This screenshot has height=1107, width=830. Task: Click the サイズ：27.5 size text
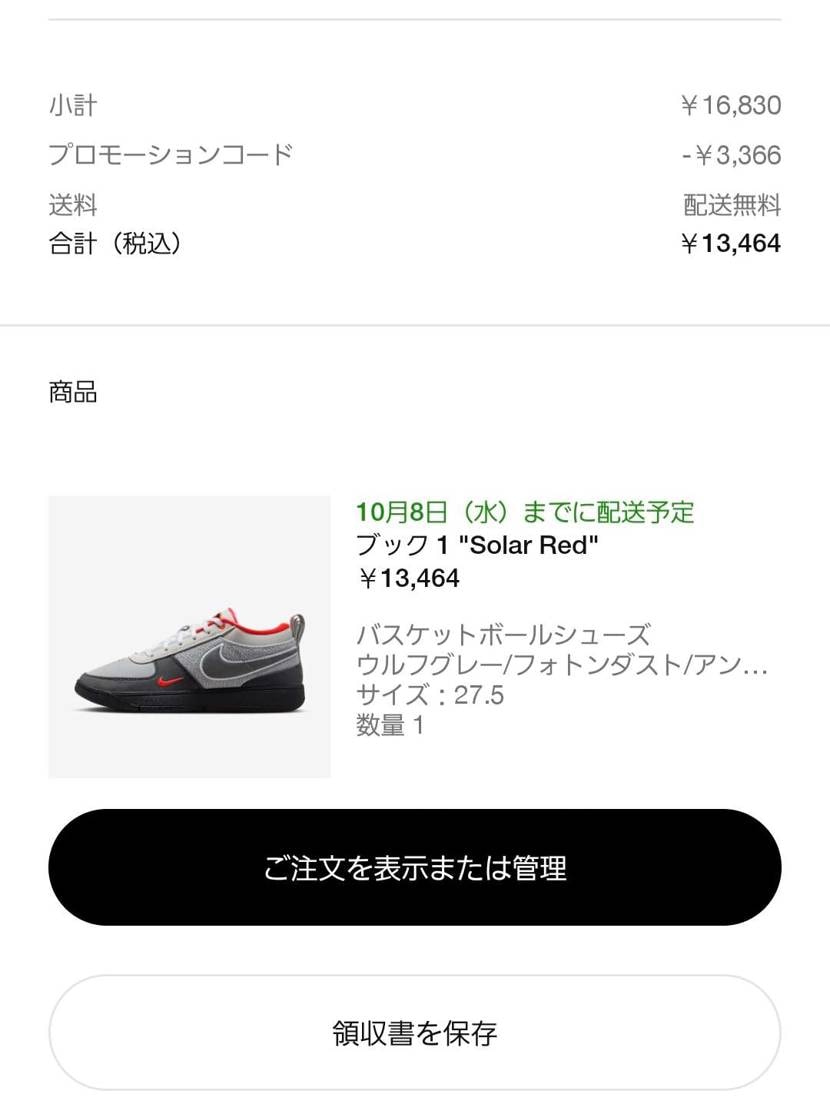click(430, 695)
